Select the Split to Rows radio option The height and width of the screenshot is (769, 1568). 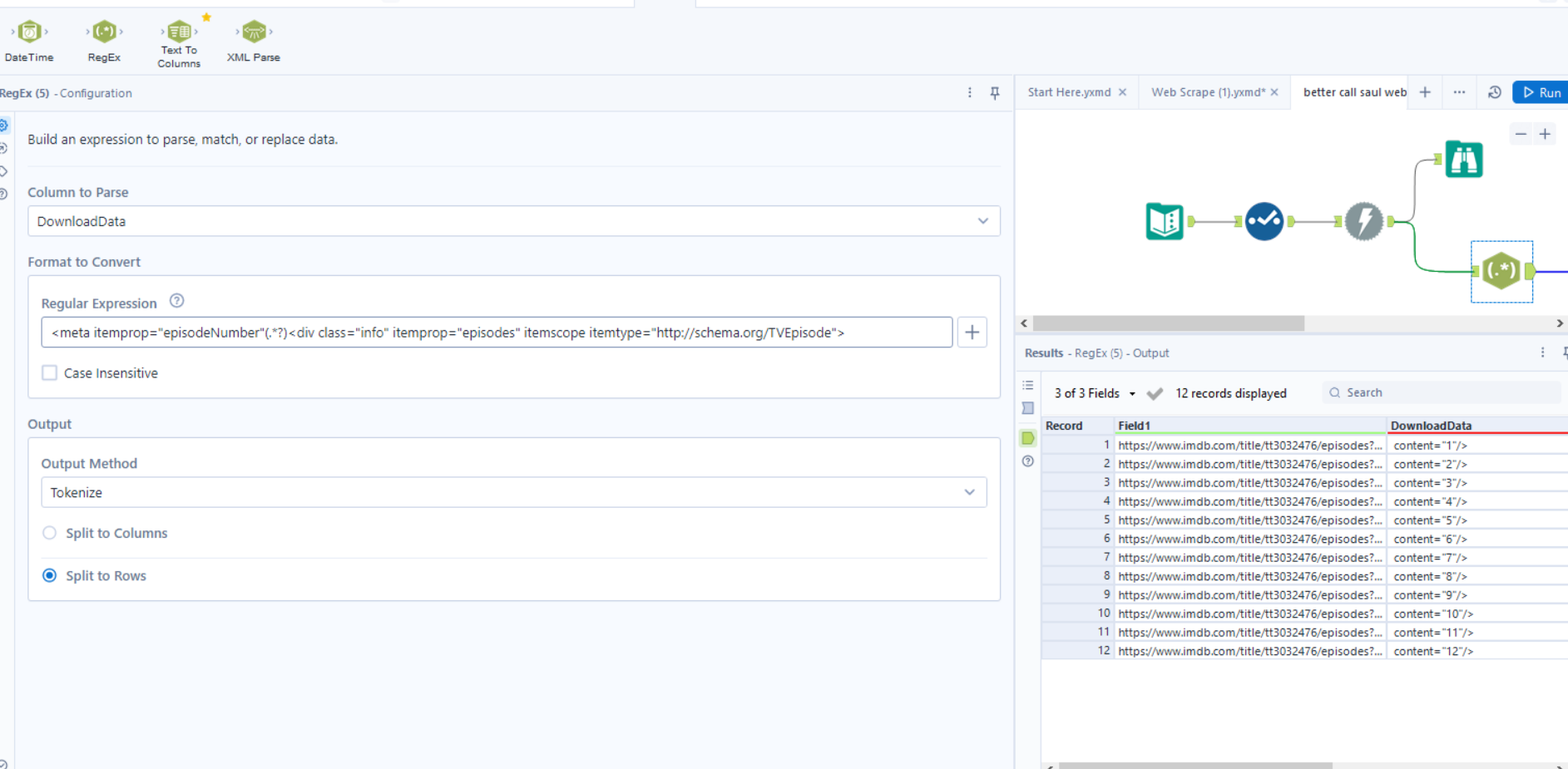coord(50,575)
